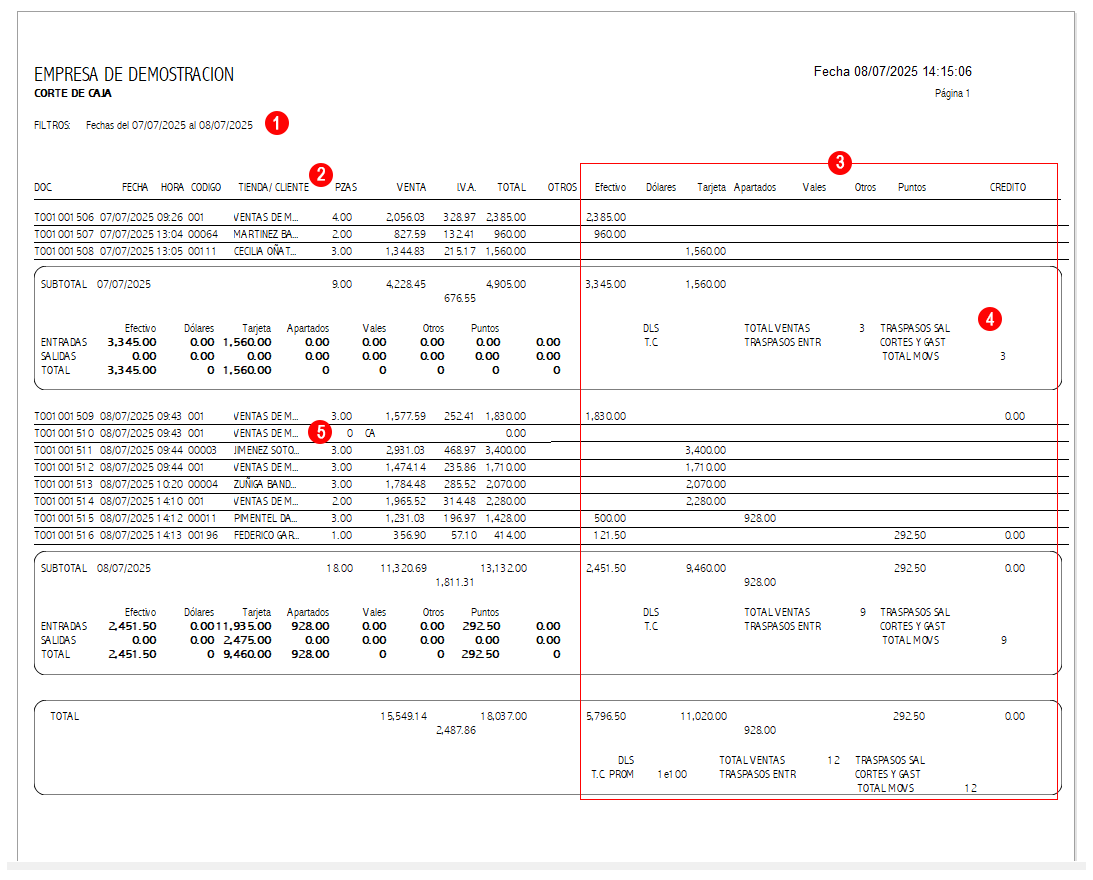Select cancelled document T001 001 510

64,433
